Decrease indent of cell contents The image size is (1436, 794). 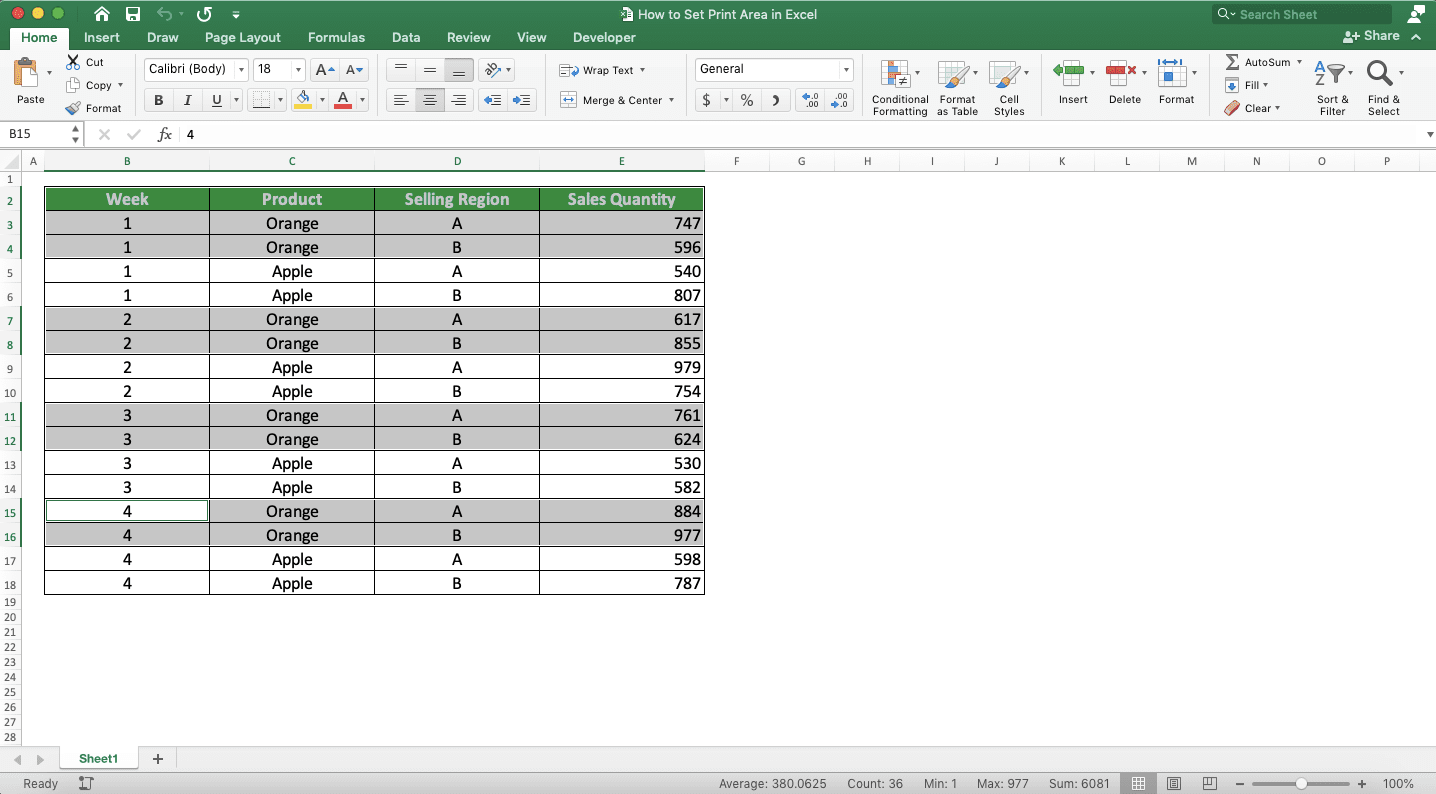492,100
